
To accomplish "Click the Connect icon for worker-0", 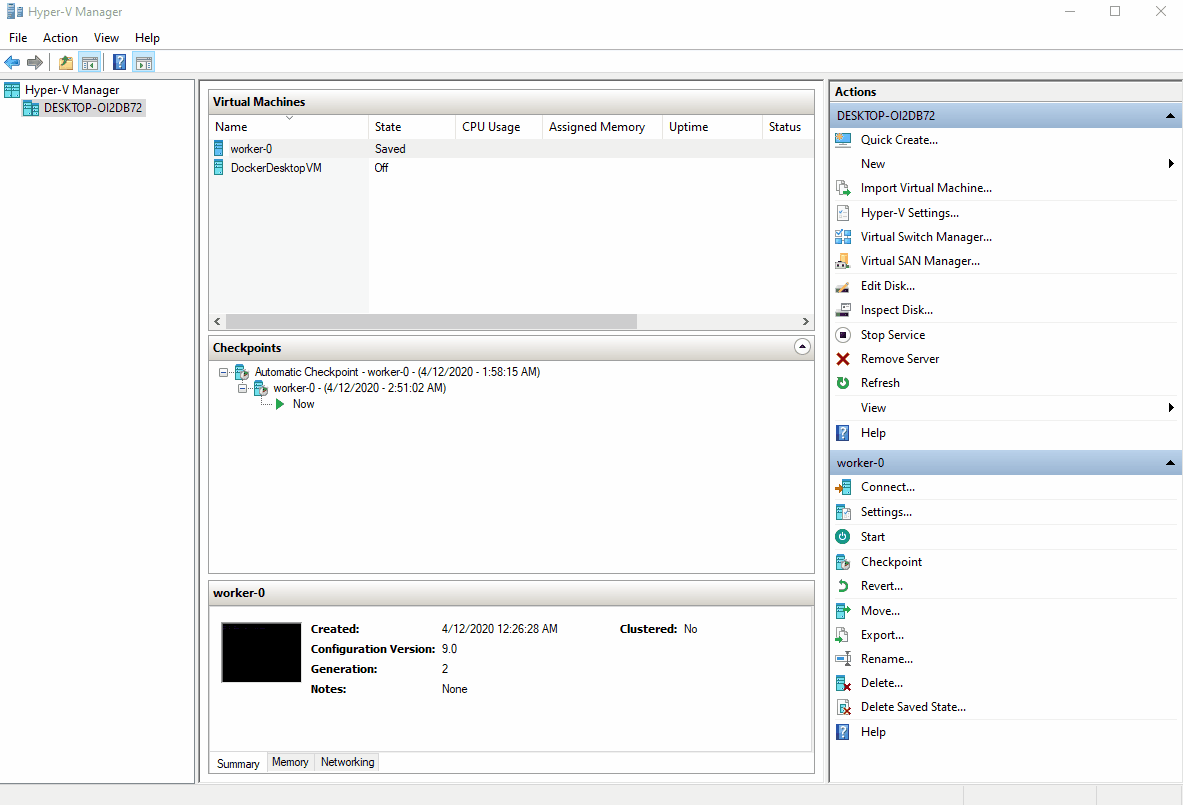I will tap(843, 487).
